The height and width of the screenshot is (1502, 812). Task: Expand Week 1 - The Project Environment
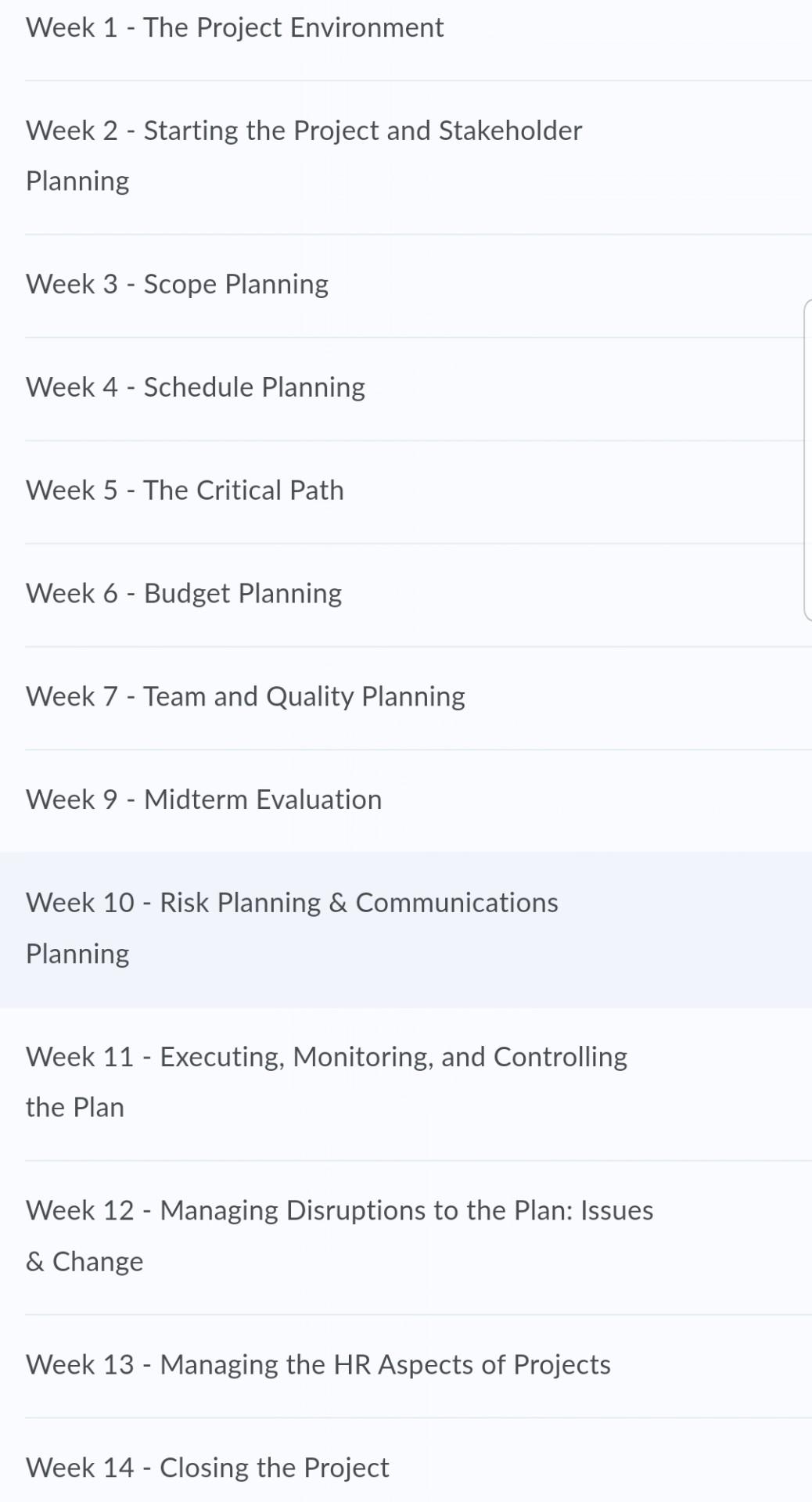pyautogui.click(x=235, y=27)
